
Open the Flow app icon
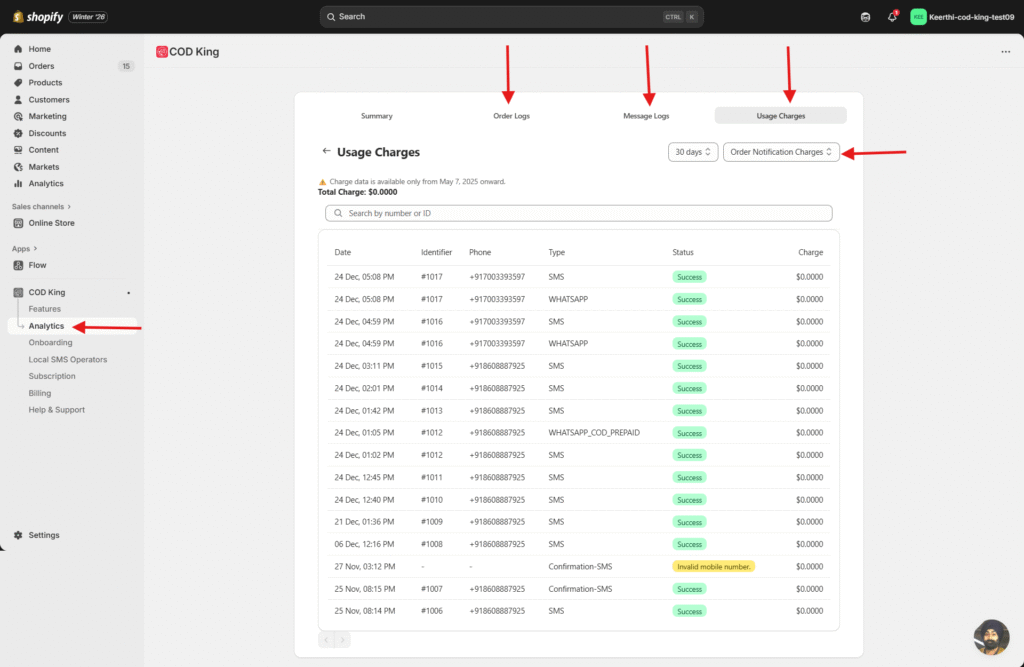click(18, 265)
